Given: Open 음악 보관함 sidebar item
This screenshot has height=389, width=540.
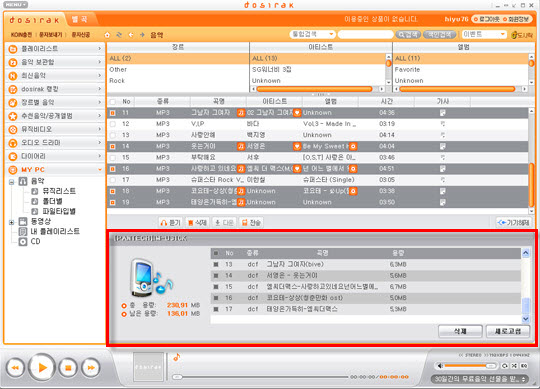Looking at the screenshot, I should coord(55,62).
